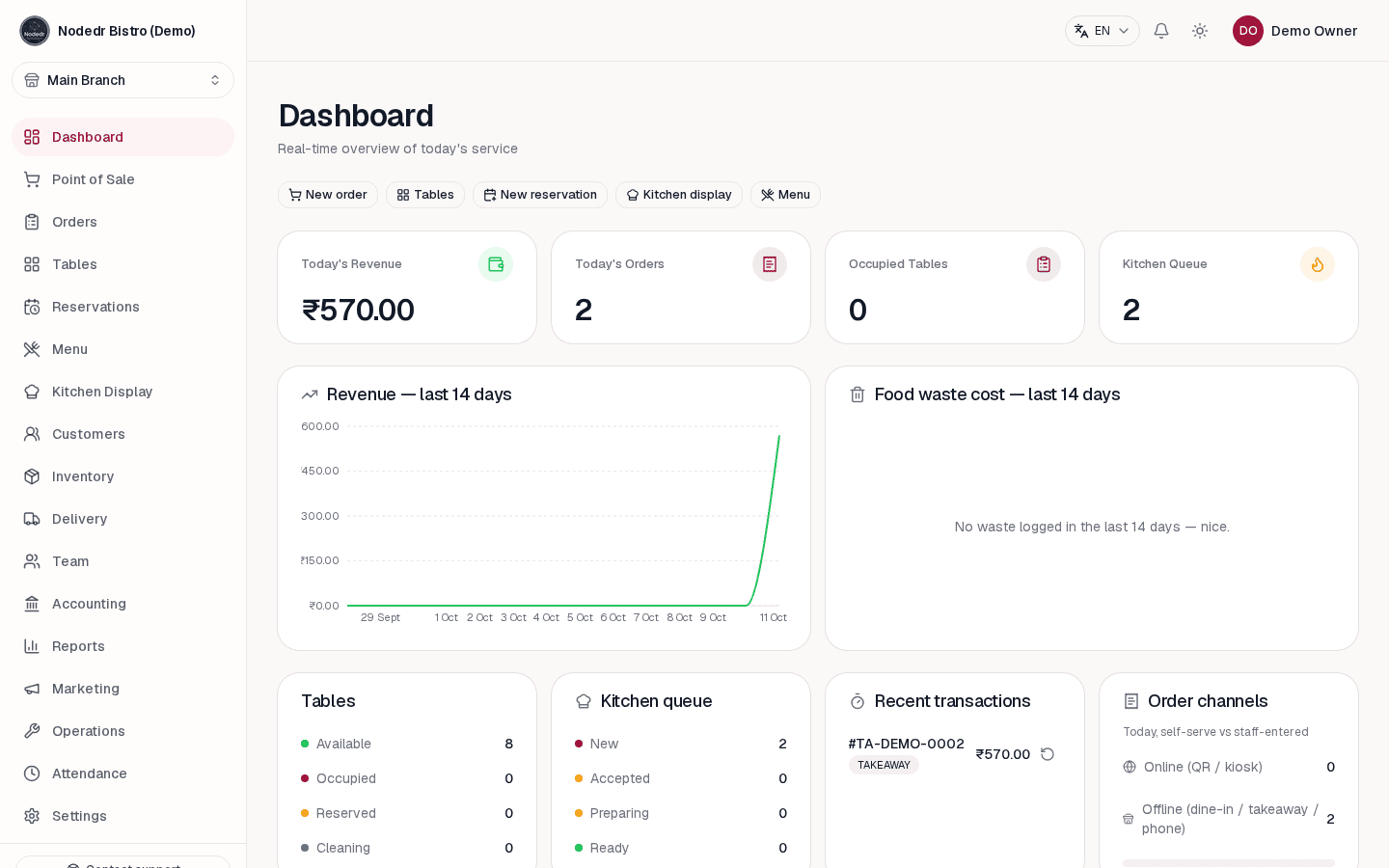
Task: Click the Menu sidebar cutlery icon
Action: (x=32, y=349)
